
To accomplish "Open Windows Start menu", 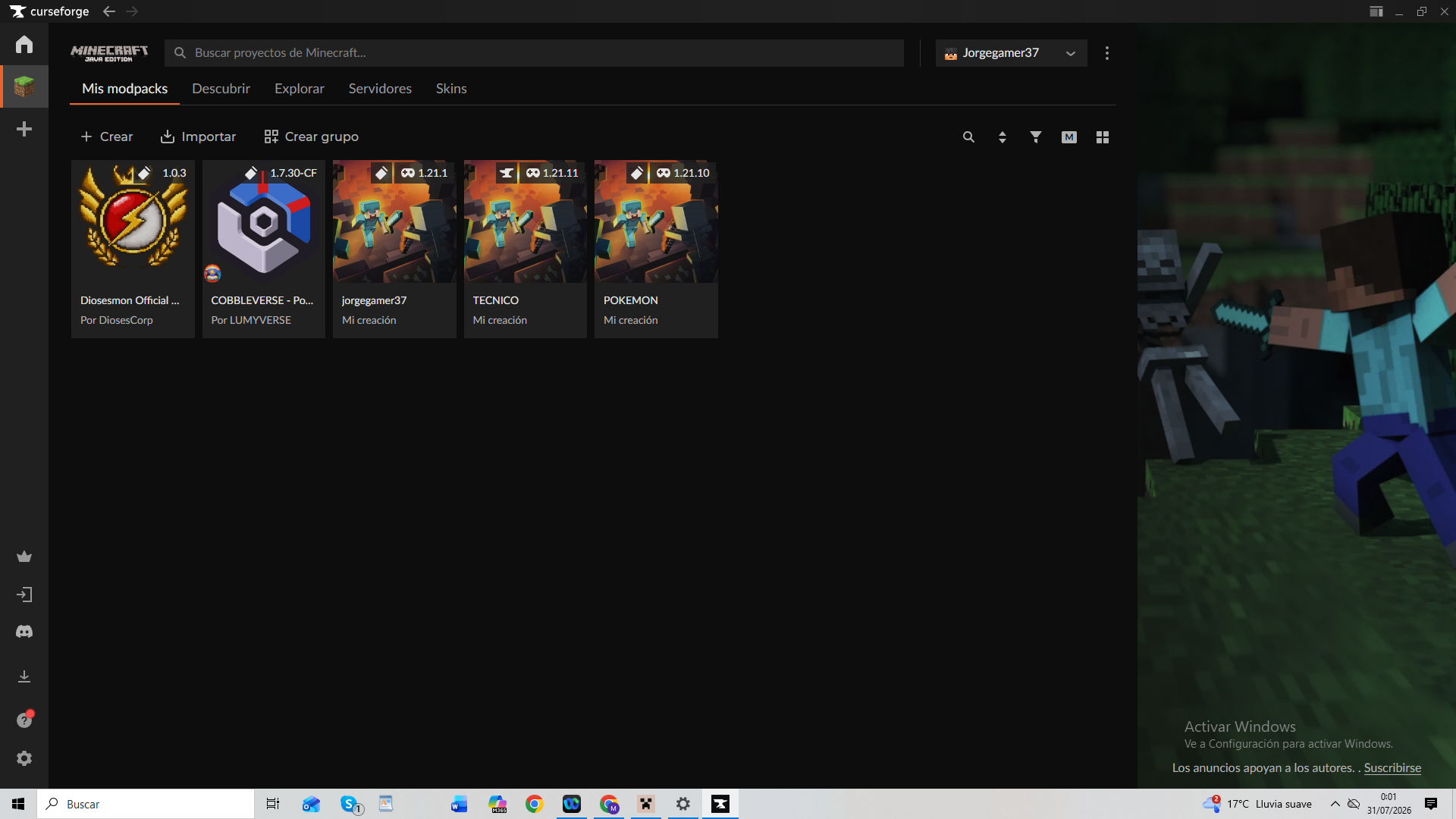I will click(18, 804).
